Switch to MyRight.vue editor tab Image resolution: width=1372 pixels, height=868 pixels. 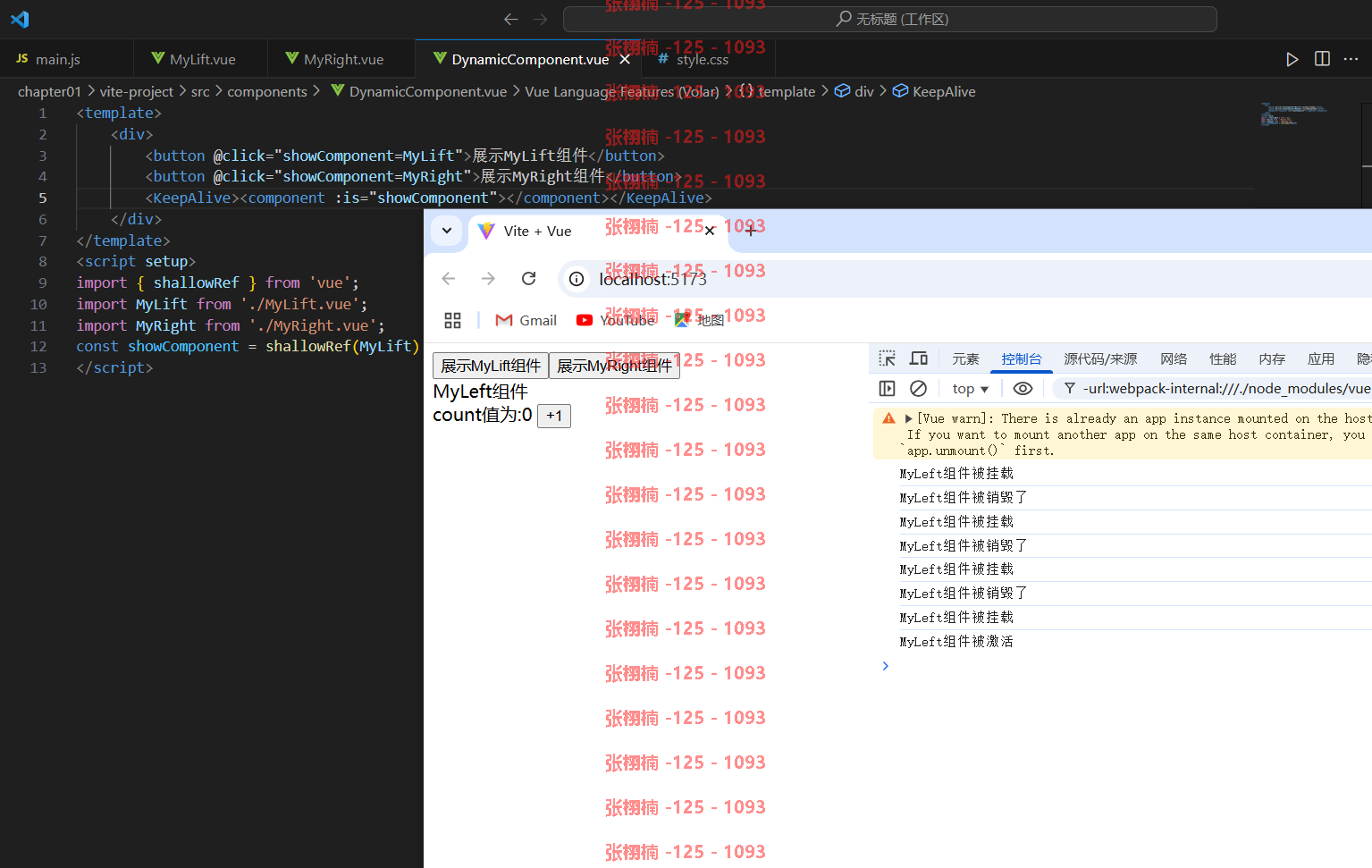click(x=341, y=59)
